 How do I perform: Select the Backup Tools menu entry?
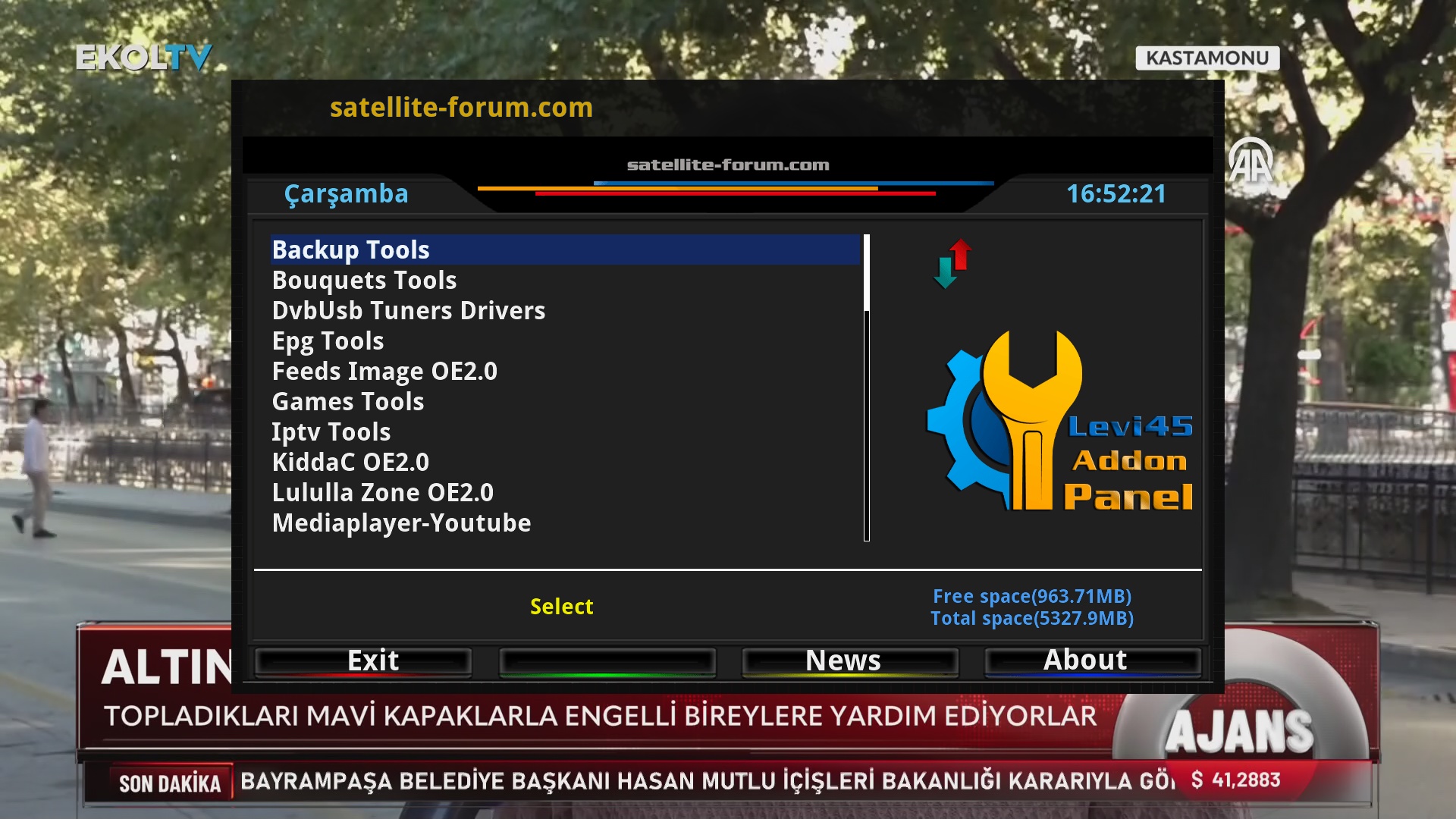click(565, 249)
